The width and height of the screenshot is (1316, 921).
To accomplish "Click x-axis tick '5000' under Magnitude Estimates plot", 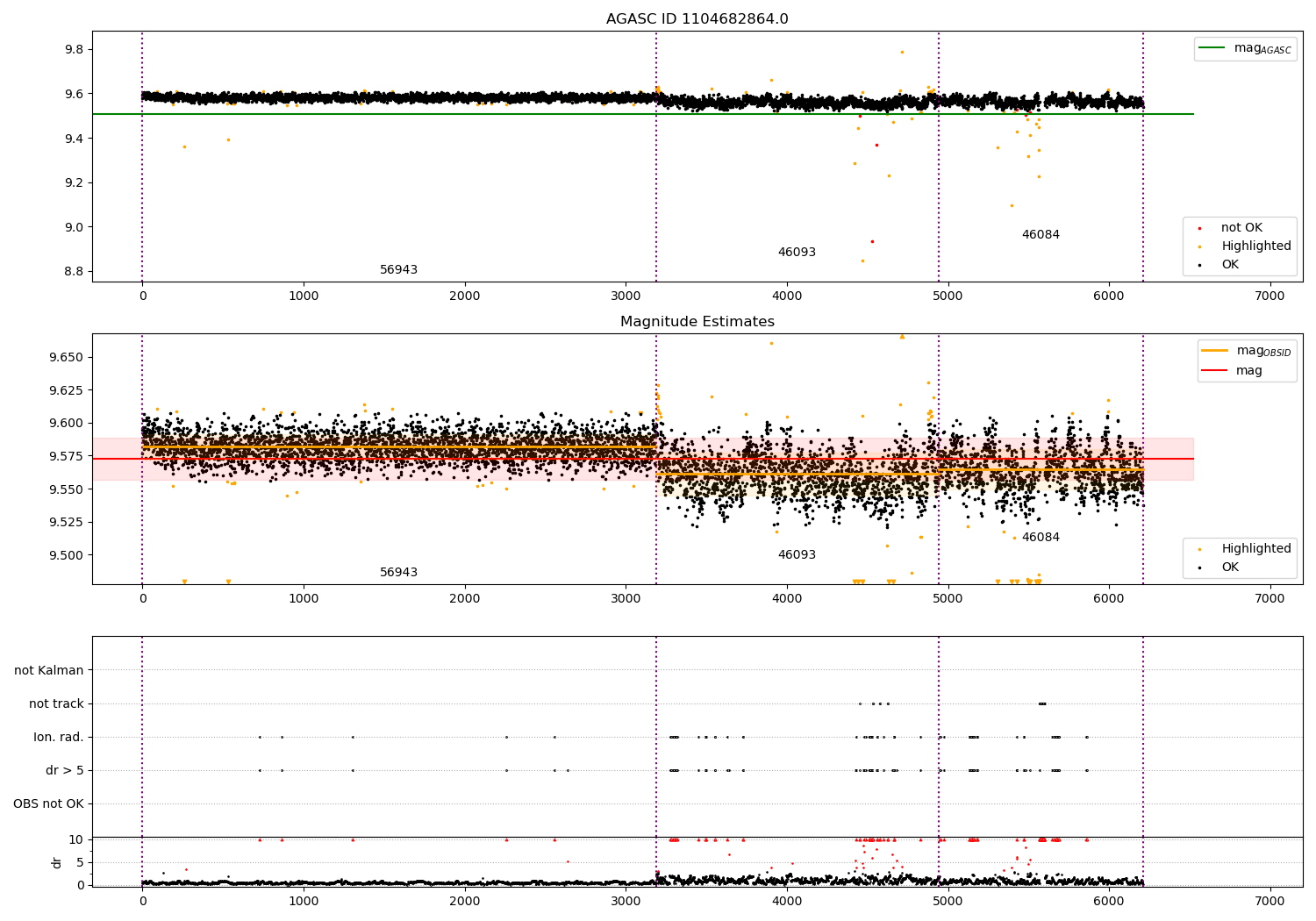I will 948,599.
